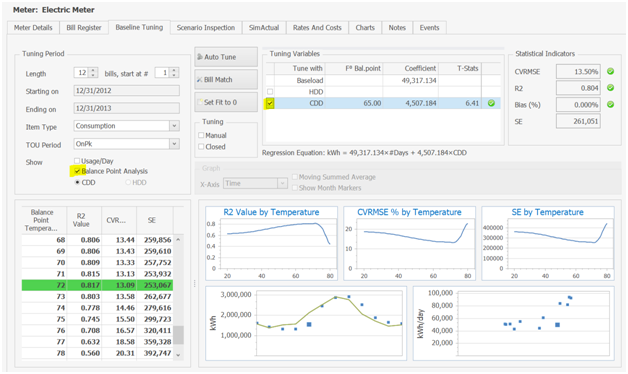The image size is (628, 374).
Task: Click the green check icon in CDD row
Action: [x=491, y=103]
